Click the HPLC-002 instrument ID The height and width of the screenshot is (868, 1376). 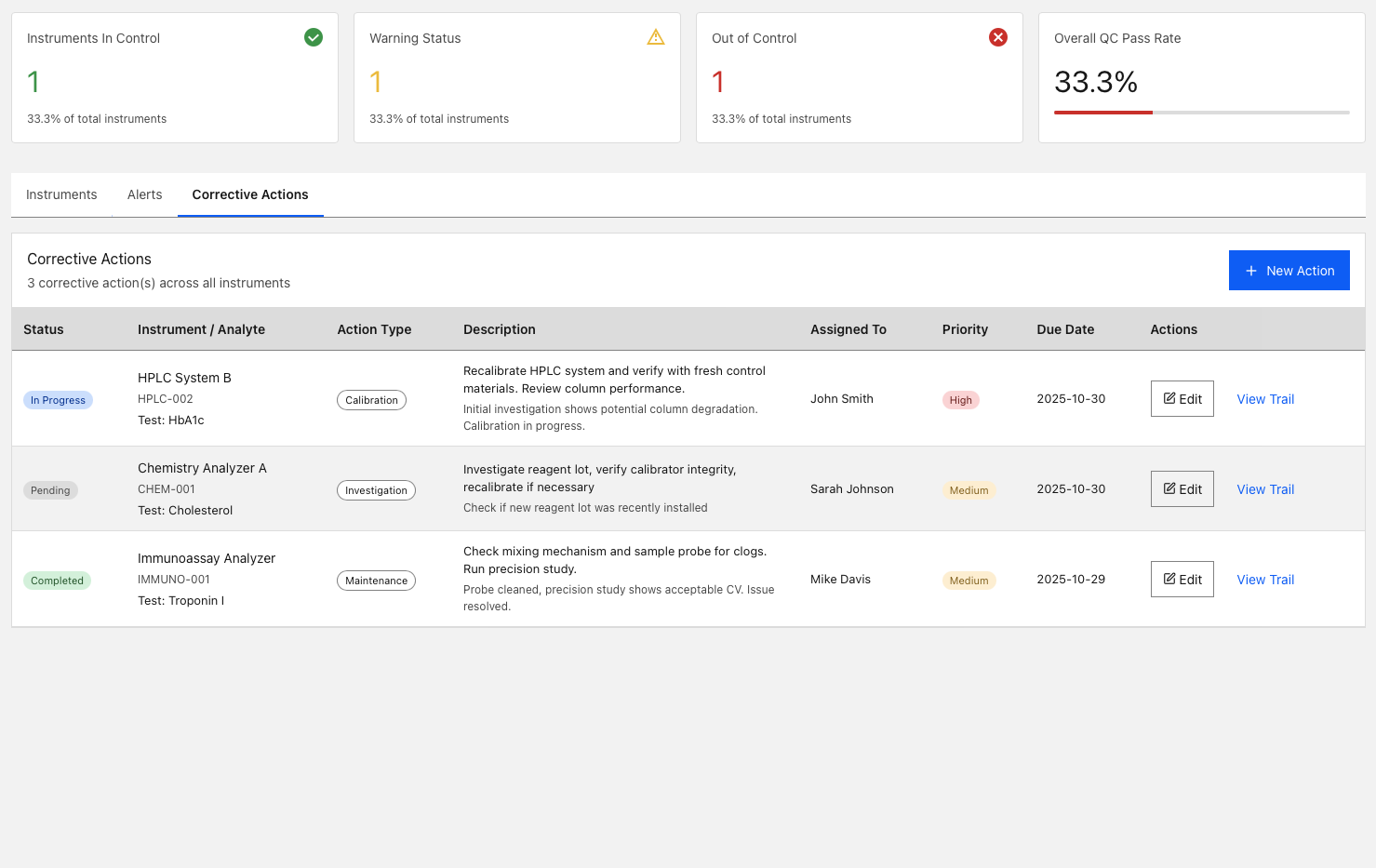[x=166, y=399]
